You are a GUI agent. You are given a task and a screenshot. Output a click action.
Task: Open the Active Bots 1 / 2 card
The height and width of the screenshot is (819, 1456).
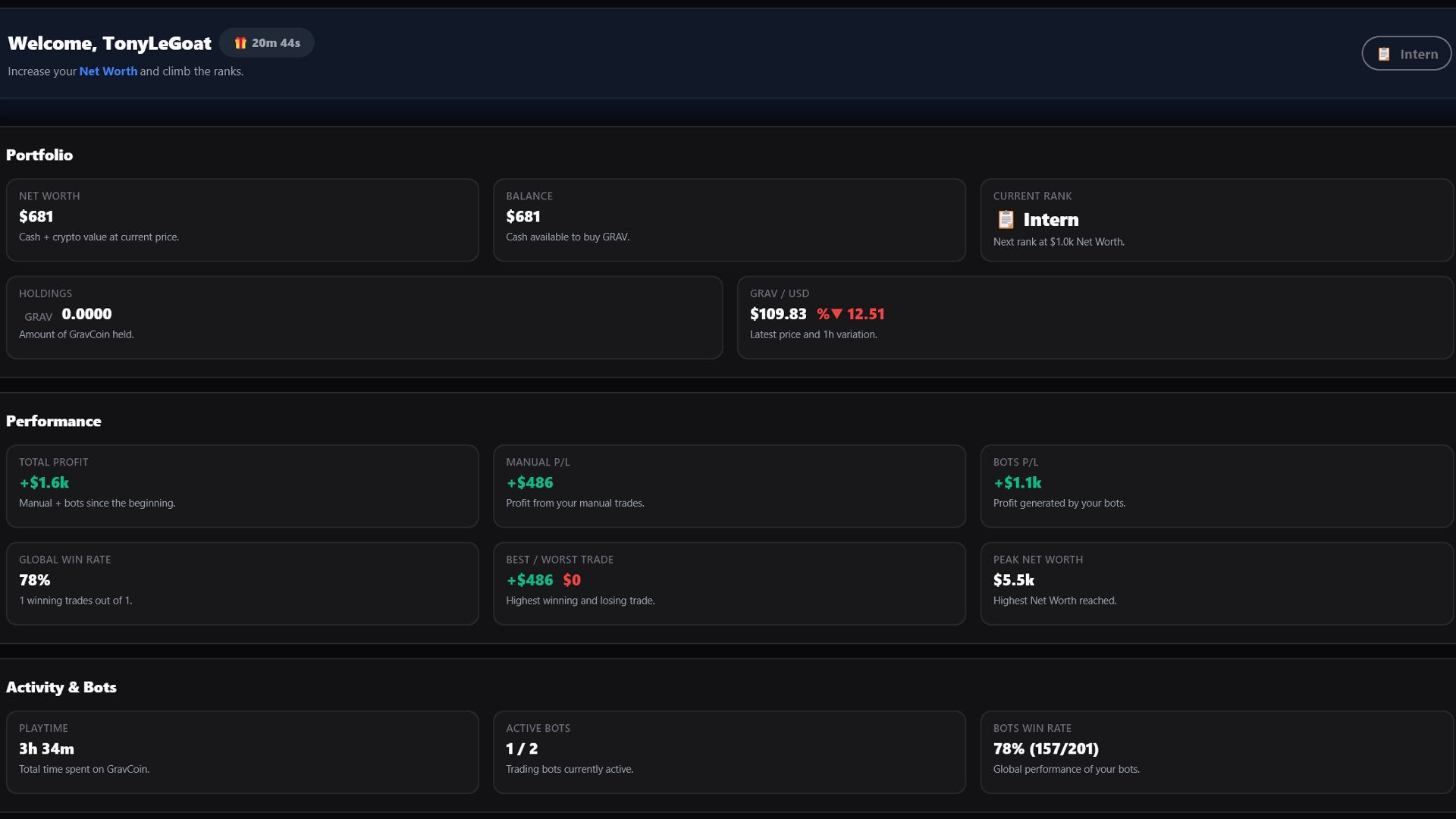point(729,752)
